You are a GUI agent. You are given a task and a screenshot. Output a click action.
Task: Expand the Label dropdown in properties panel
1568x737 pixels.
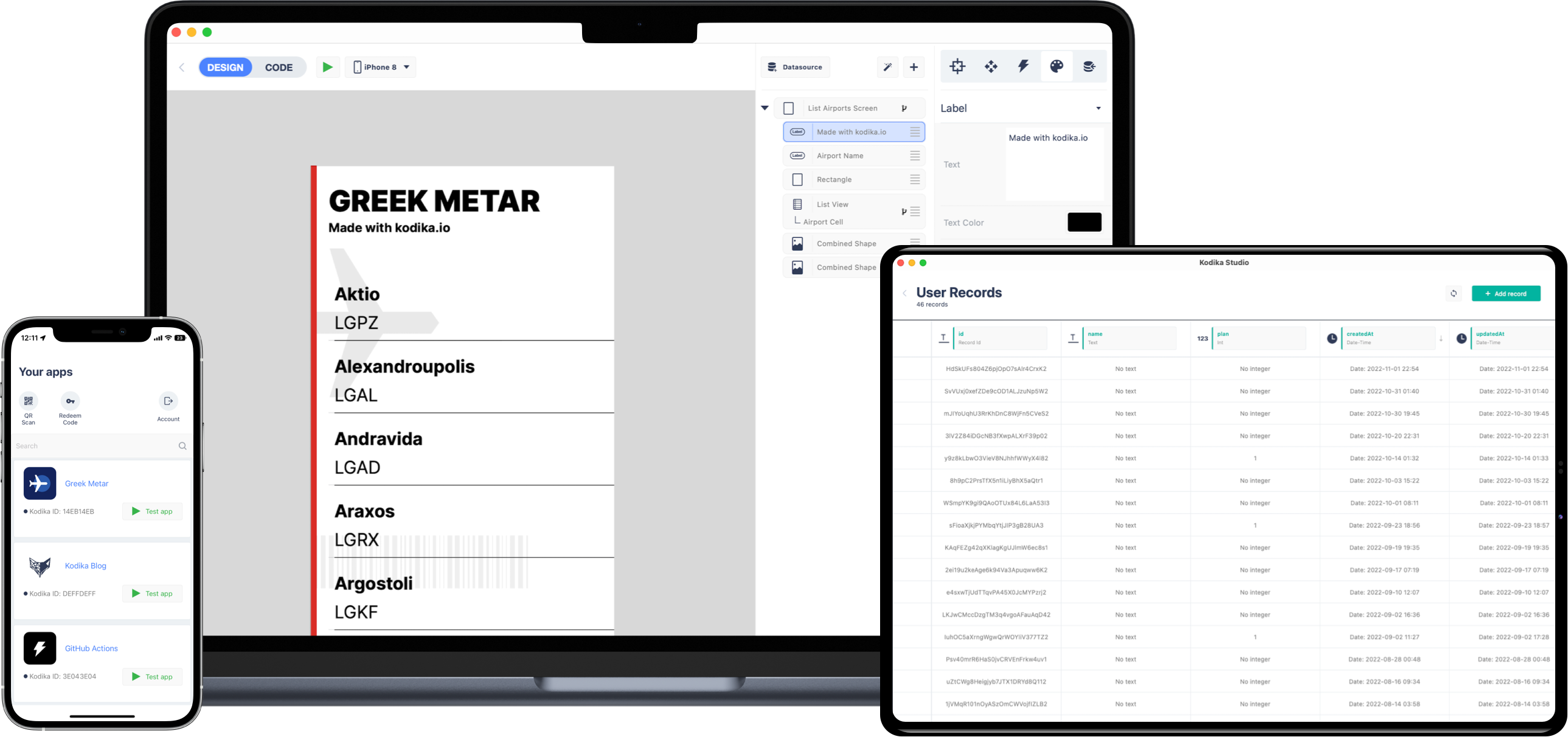tap(1098, 108)
